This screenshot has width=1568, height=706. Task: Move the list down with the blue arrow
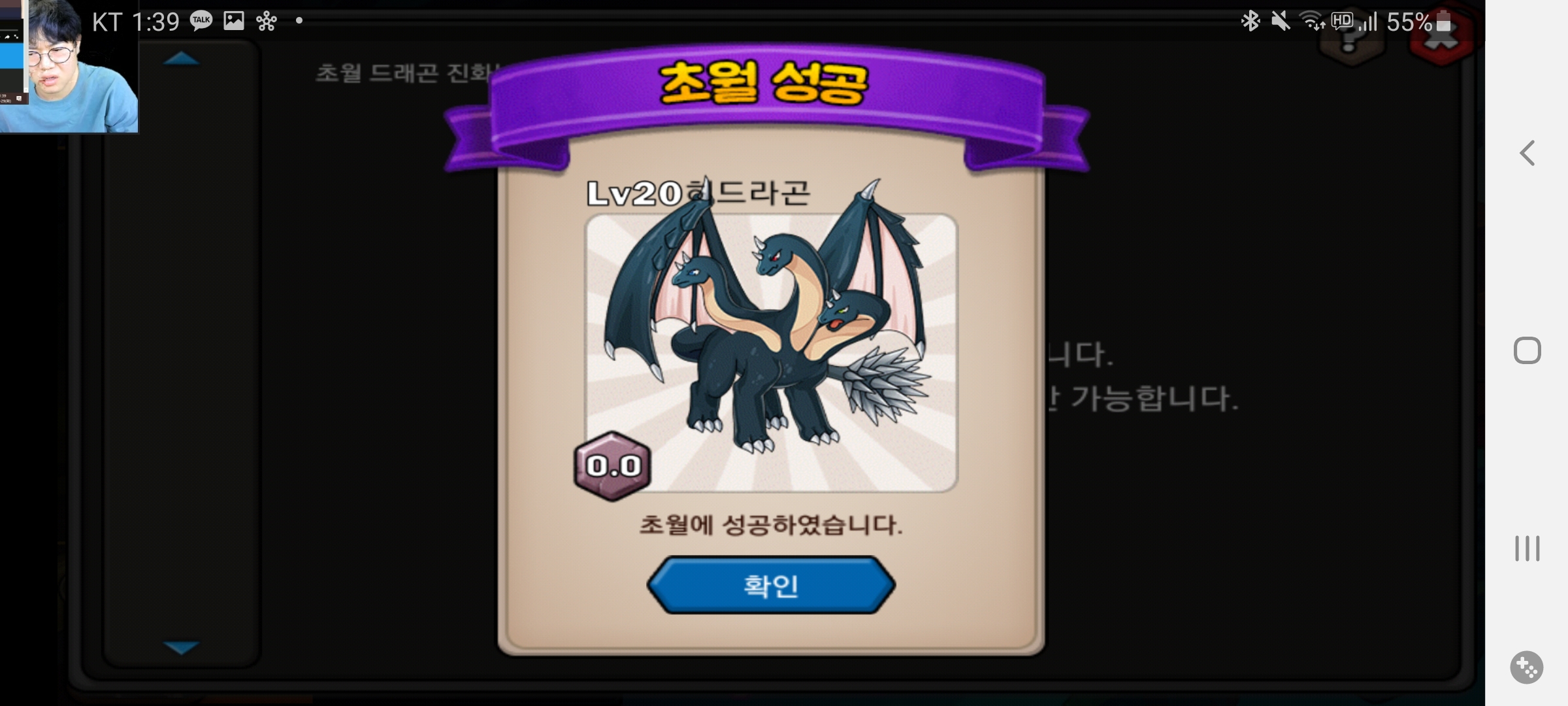[181, 647]
